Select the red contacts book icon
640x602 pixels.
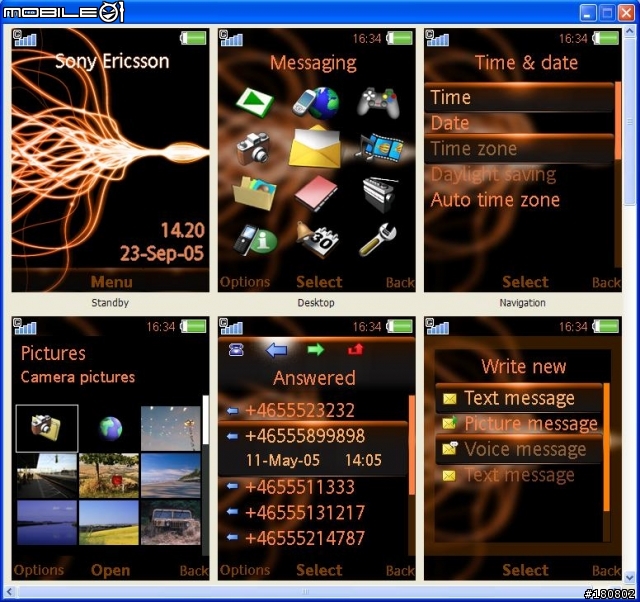tap(316, 194)
